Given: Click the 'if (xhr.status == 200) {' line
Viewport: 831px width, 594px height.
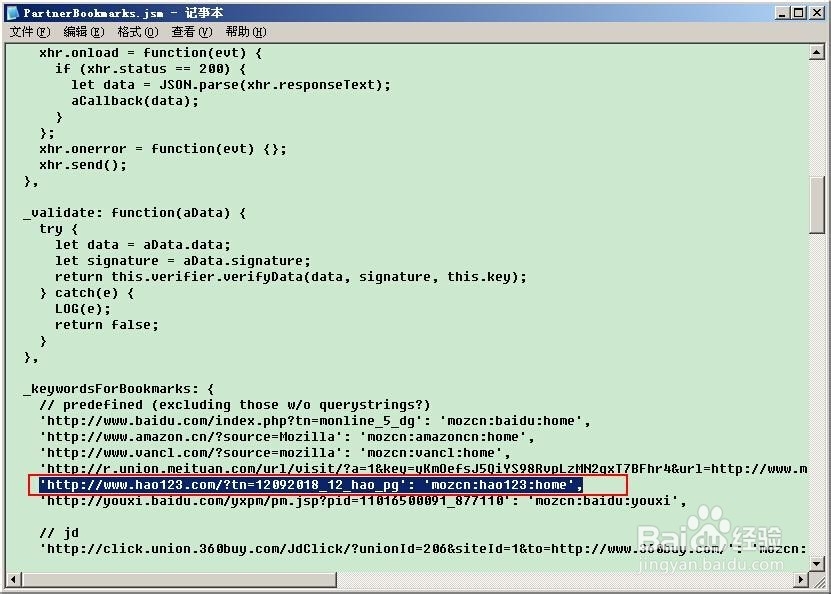Looking at the screenshot, I should click(151, 69).
